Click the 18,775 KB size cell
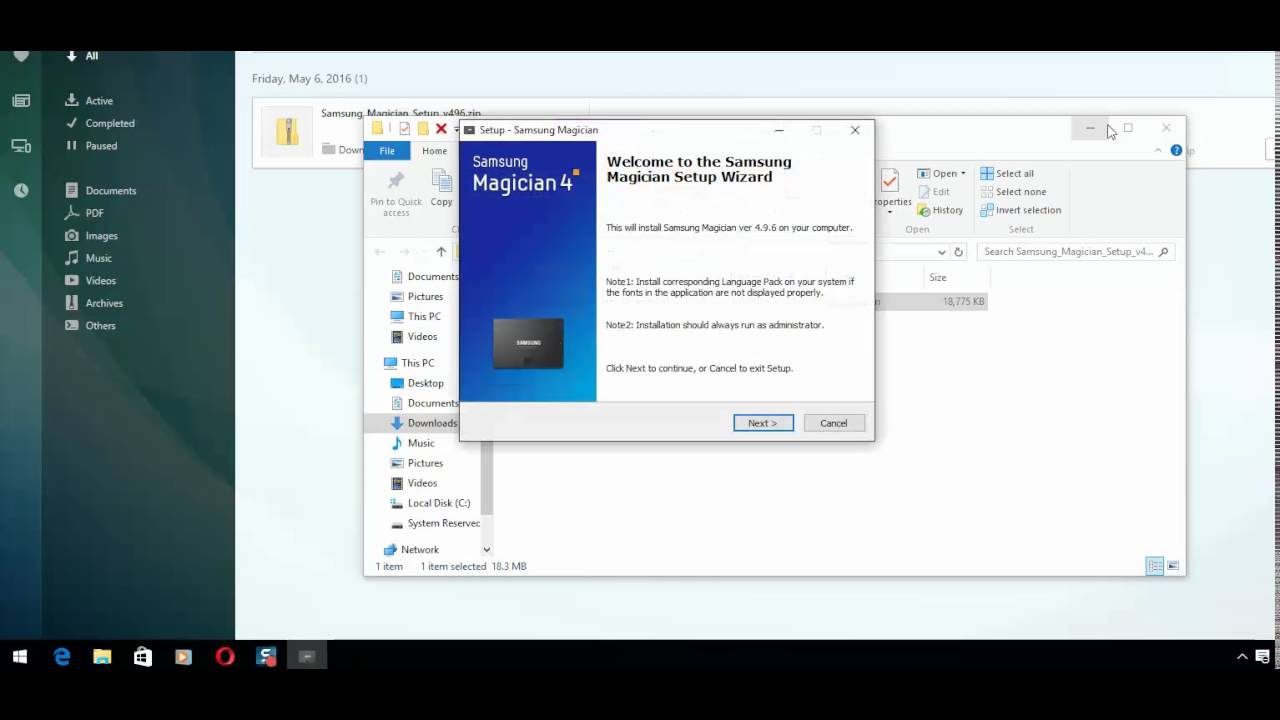1280x720 pixels. click(x=963, y=301)
